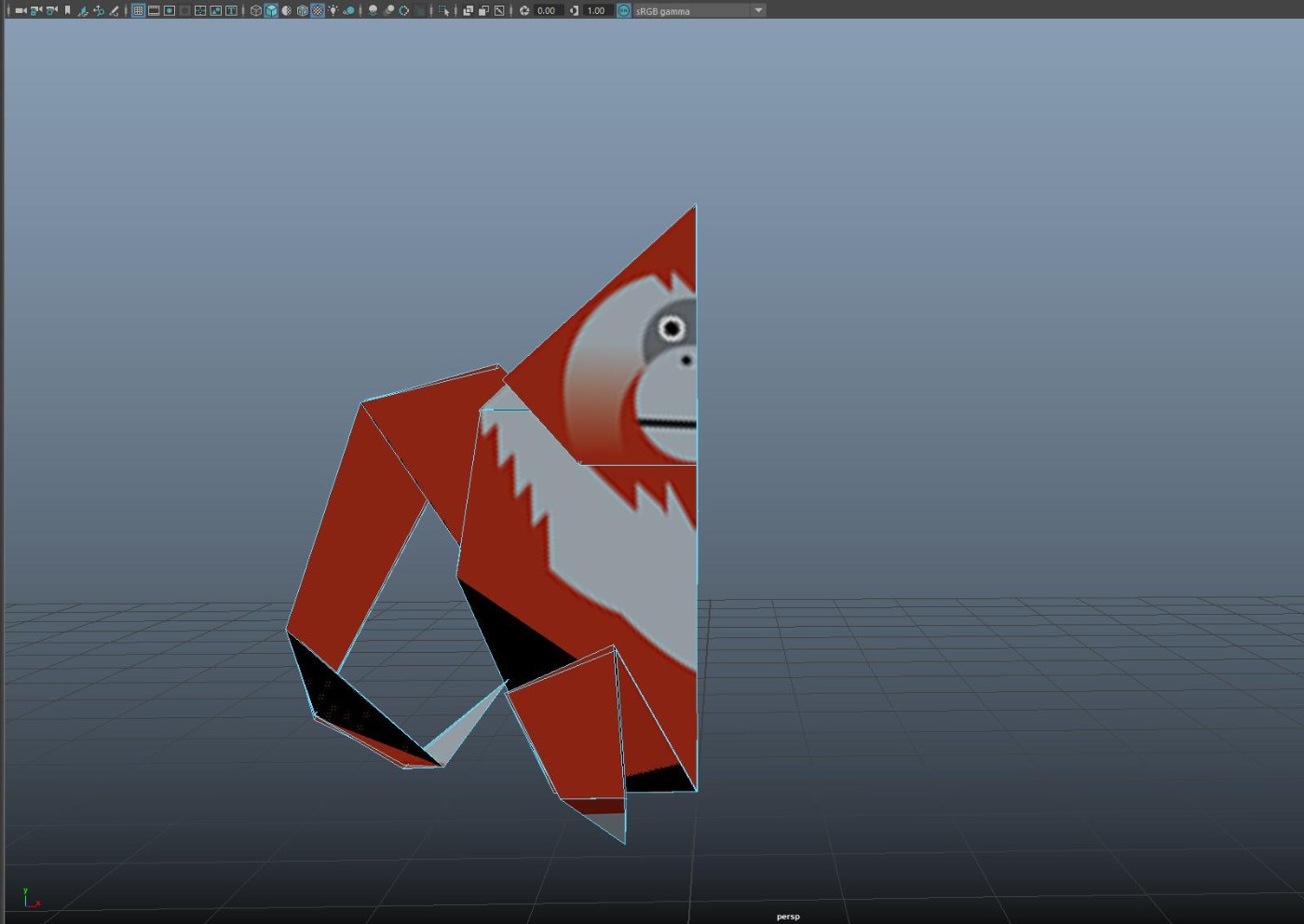Click the exposure value field 0.00
Viewport: 1304px width, 924px height.
tap(548, 10)
